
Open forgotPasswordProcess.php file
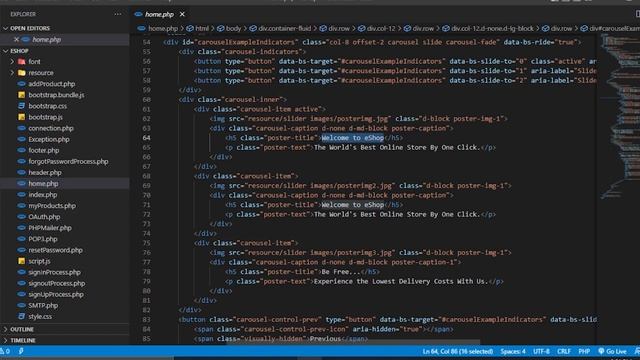coord(68,161)
